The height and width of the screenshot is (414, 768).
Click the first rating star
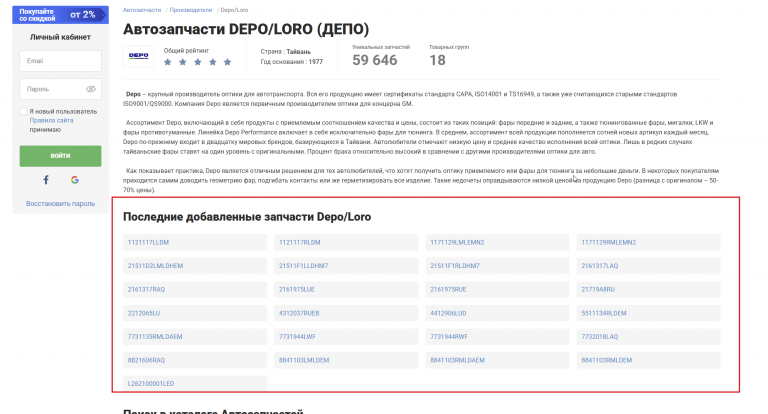(168, 62)
